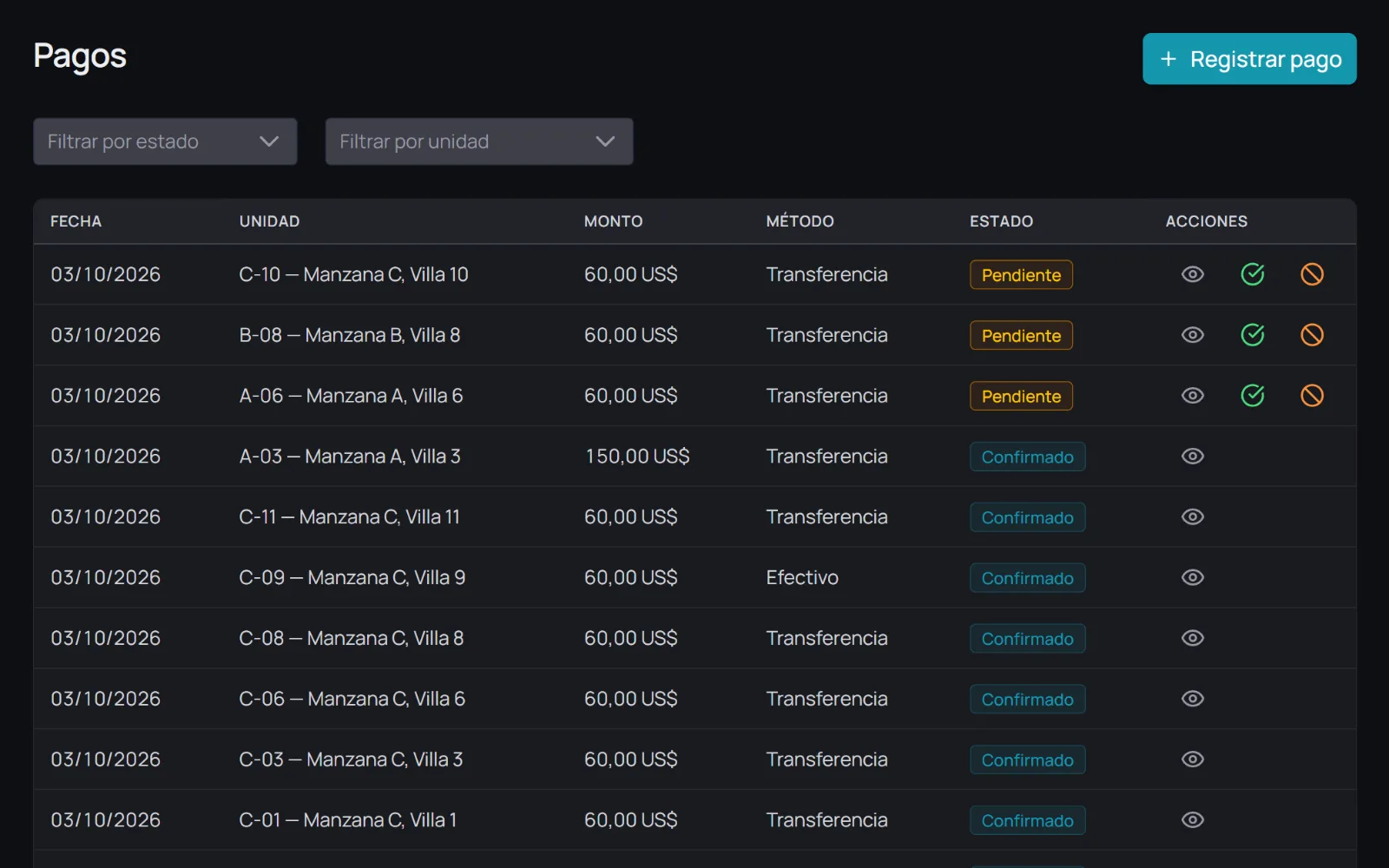Viewport: 1389px width, 868px height.
Task: Sort by the FECHA column header
Action: tap(76, 221)
